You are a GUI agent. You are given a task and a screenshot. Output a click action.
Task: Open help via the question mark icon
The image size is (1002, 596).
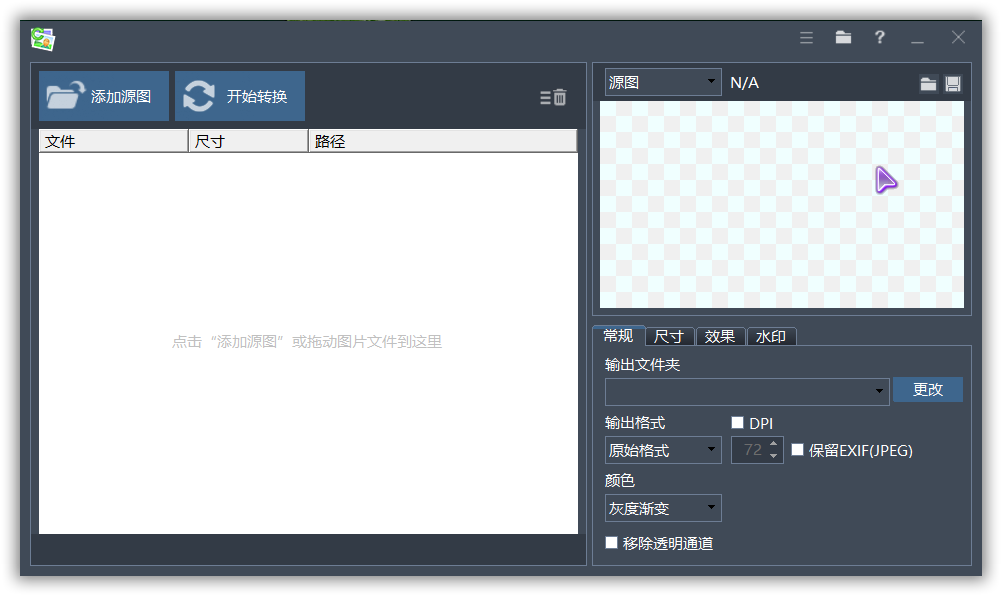(879, 37)
